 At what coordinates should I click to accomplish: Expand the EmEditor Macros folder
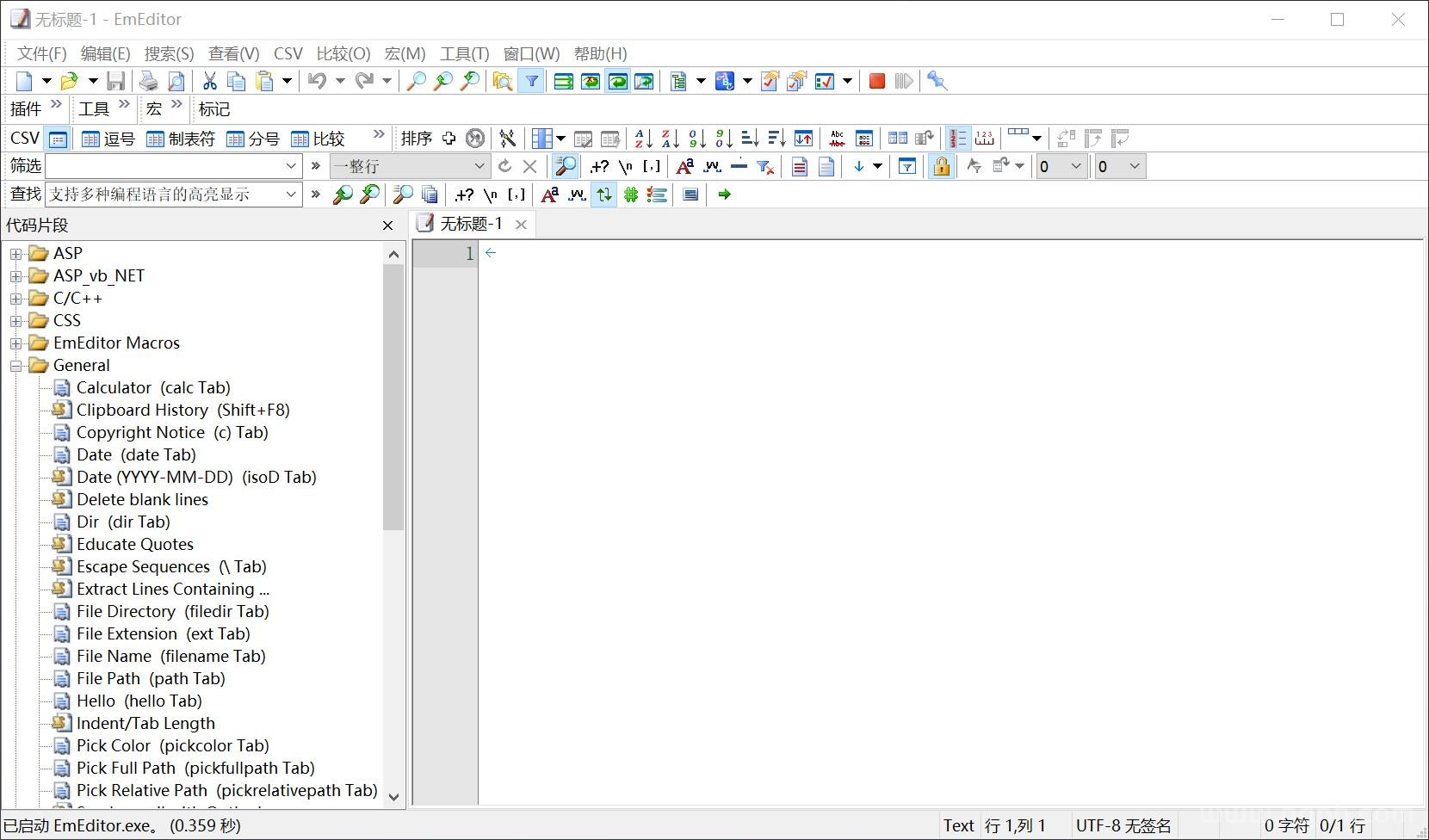[15, 343]
